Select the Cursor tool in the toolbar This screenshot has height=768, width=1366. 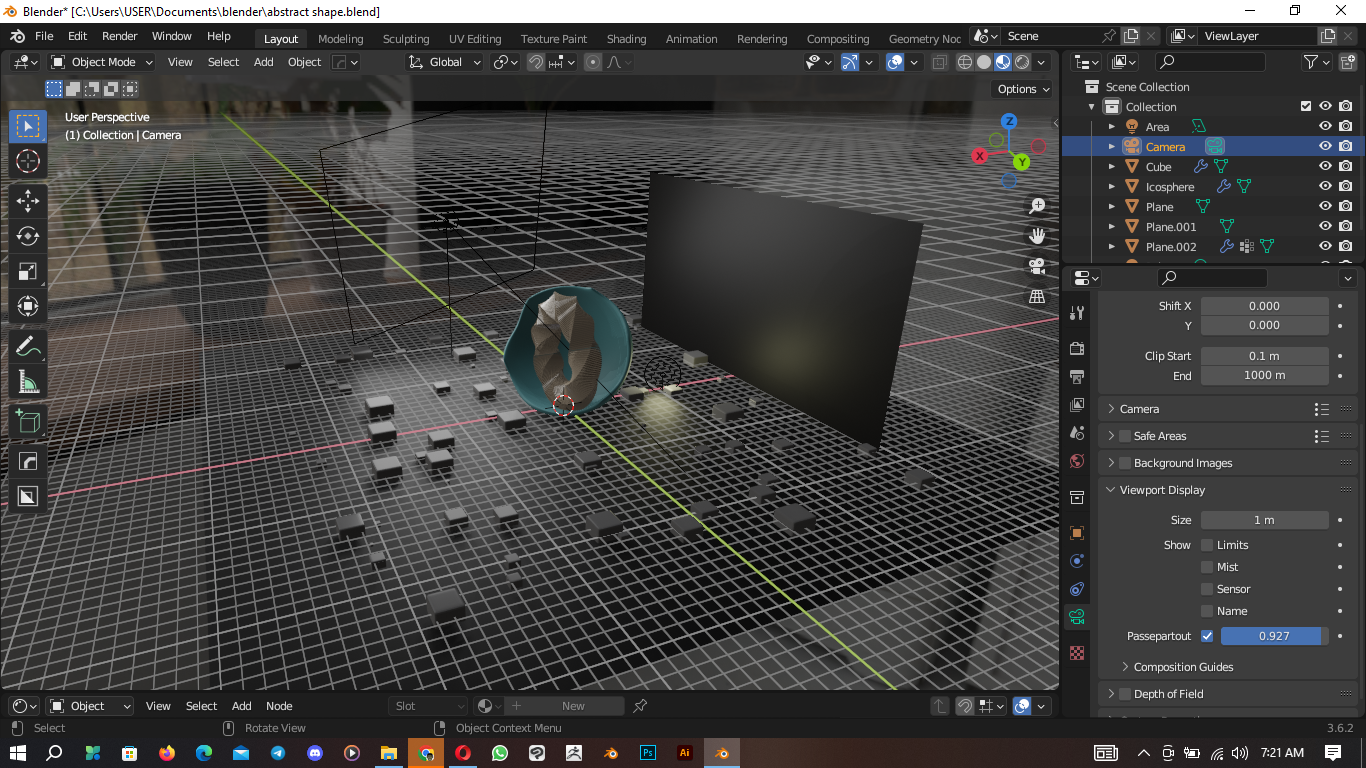tap(28, 161)
